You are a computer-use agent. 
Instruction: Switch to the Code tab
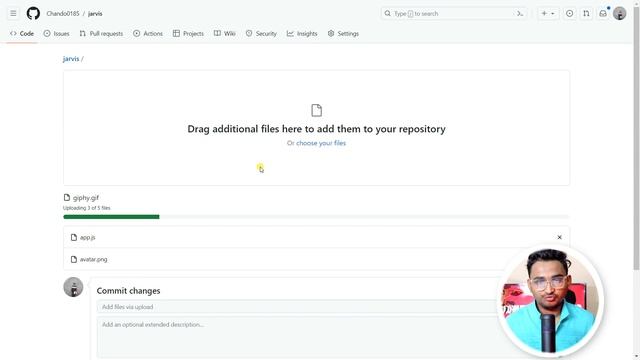22,33
